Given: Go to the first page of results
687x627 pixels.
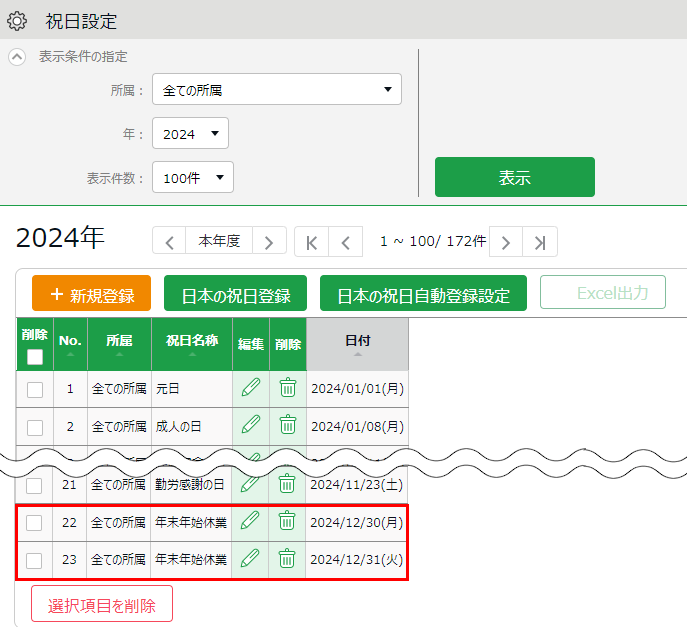Looking at the screenshot, I should click(312, 241).
